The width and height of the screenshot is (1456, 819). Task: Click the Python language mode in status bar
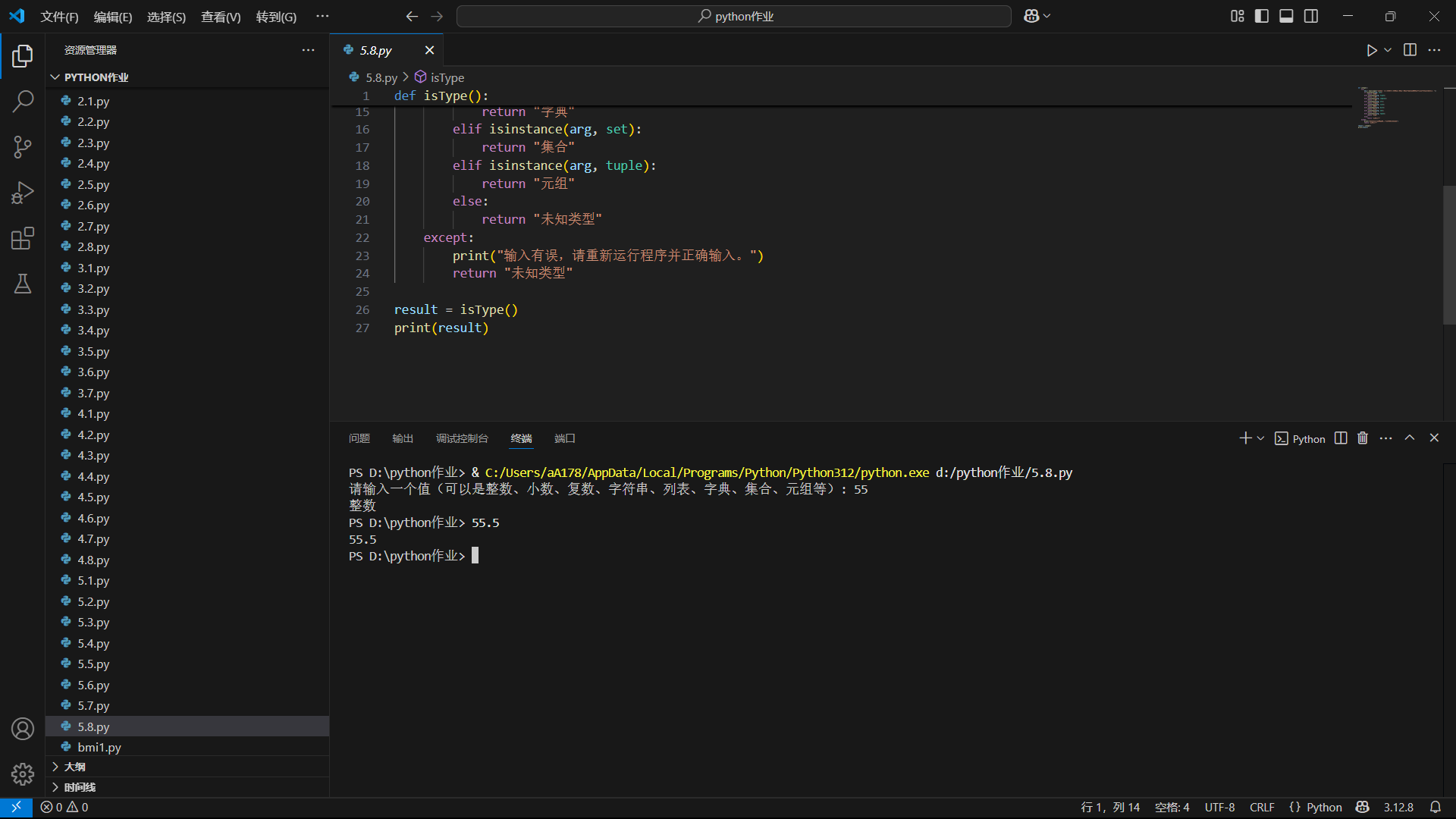(x=1323, y=808)
